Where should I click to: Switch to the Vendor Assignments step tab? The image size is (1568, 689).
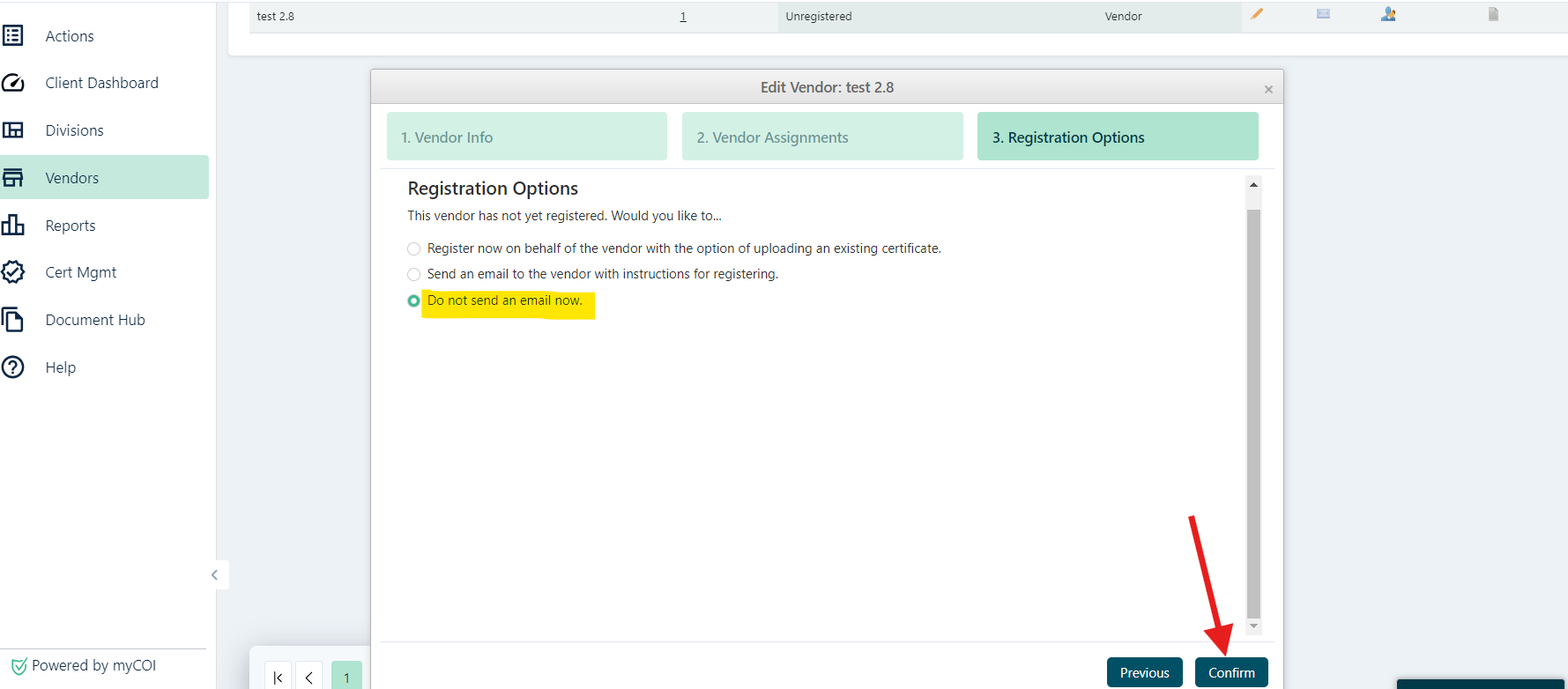point(821,137)
